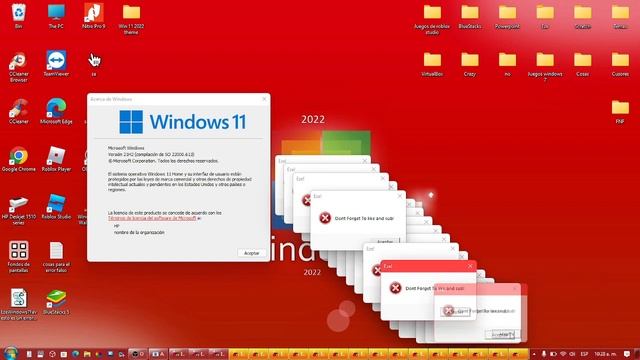Launch CCleaner Browser shortcut
This screenshot has width=640, height=360.
(18, 67)
